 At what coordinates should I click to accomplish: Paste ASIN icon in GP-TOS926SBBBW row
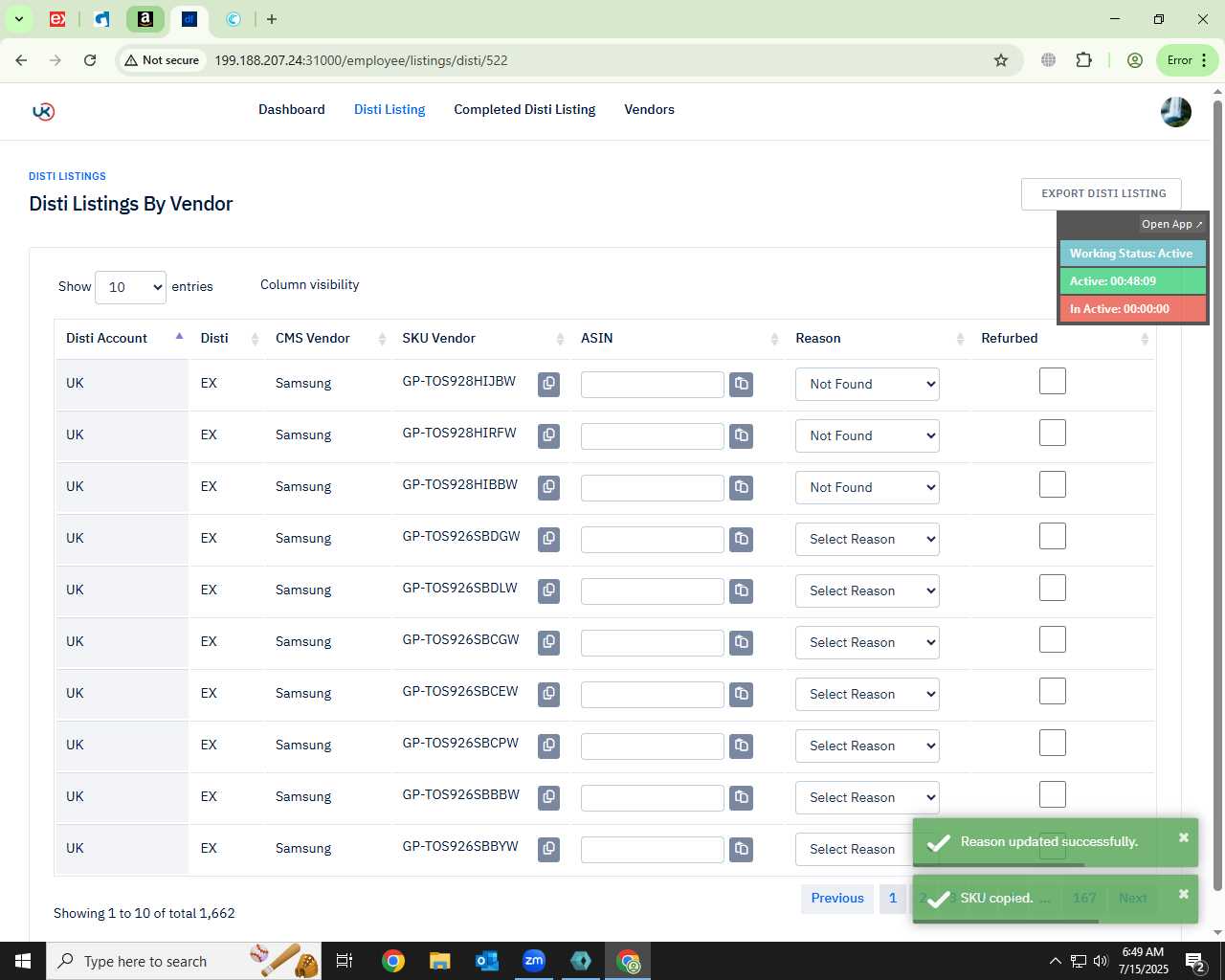pyautogui.click(x=741, y=797)
